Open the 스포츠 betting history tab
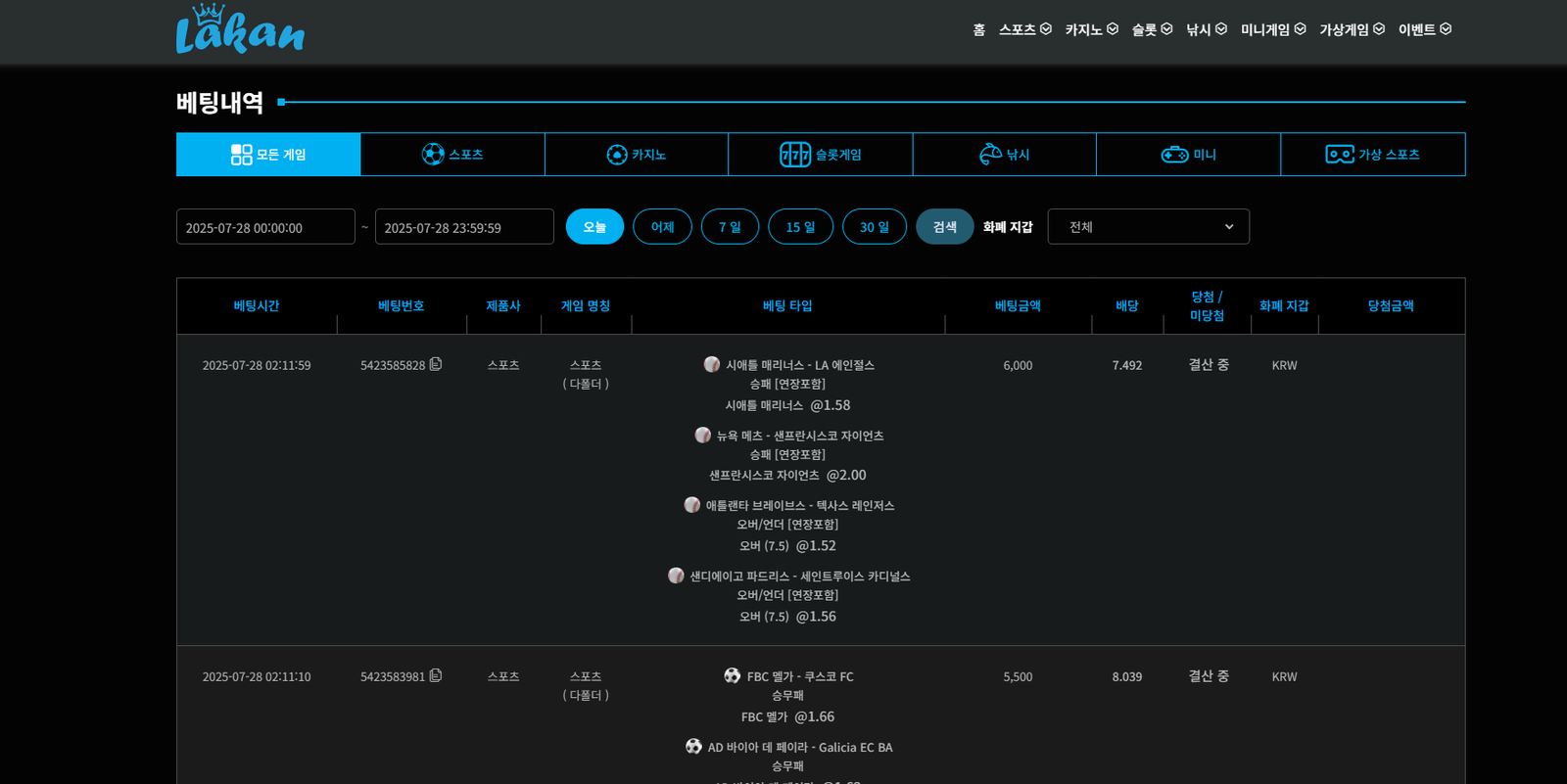1567x784 pixels. 452,155
